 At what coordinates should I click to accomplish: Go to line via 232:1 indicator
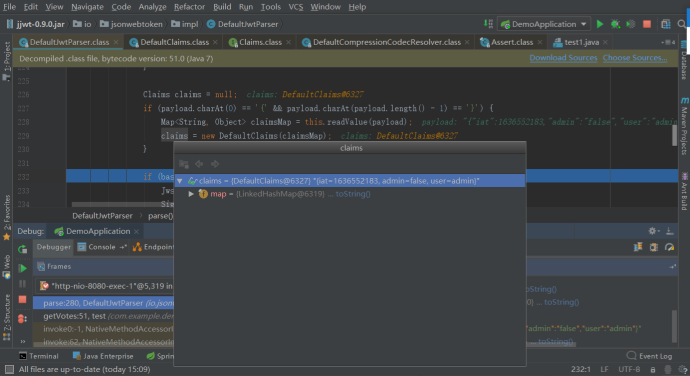click(581, 369)
